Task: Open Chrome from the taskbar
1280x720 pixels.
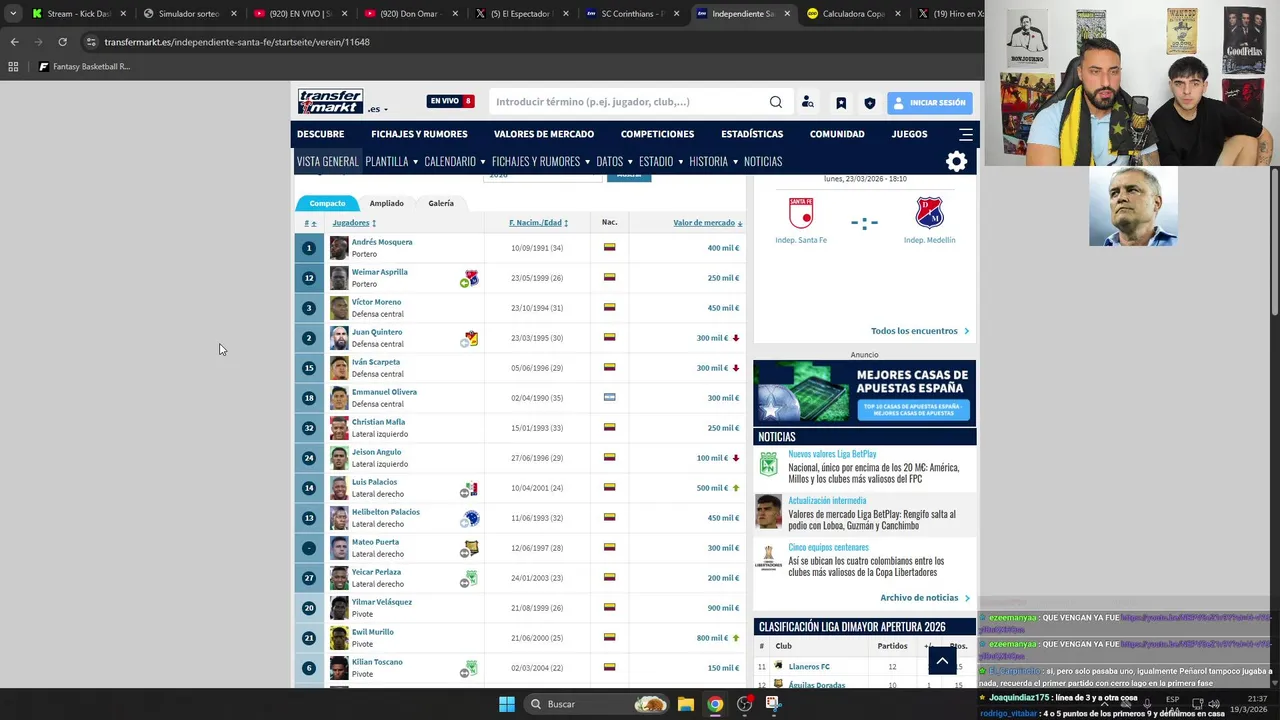Action: (715, 704)
